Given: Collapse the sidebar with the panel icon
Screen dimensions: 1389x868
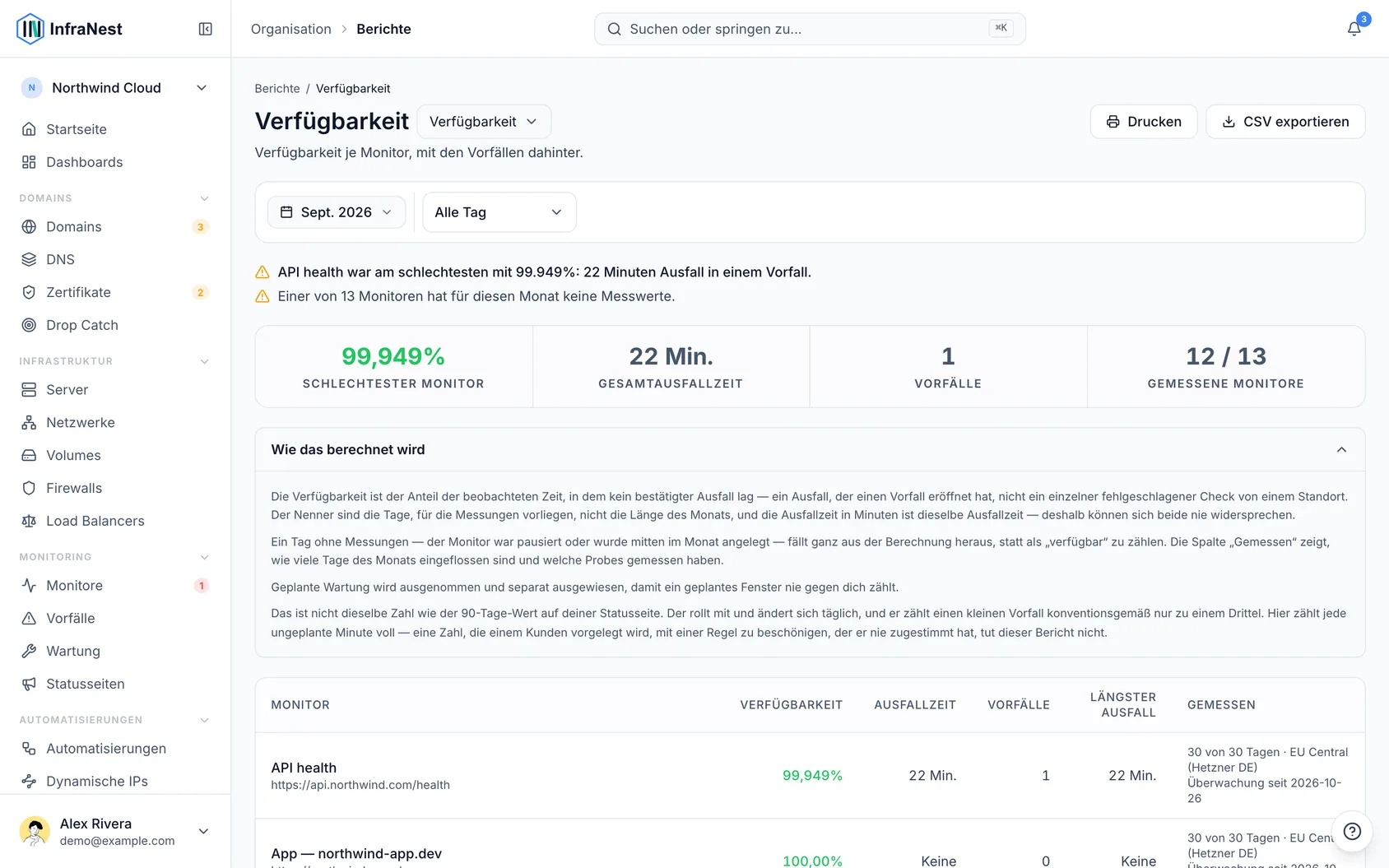Looking at the screenshot, I should click(x=206, y=29).
